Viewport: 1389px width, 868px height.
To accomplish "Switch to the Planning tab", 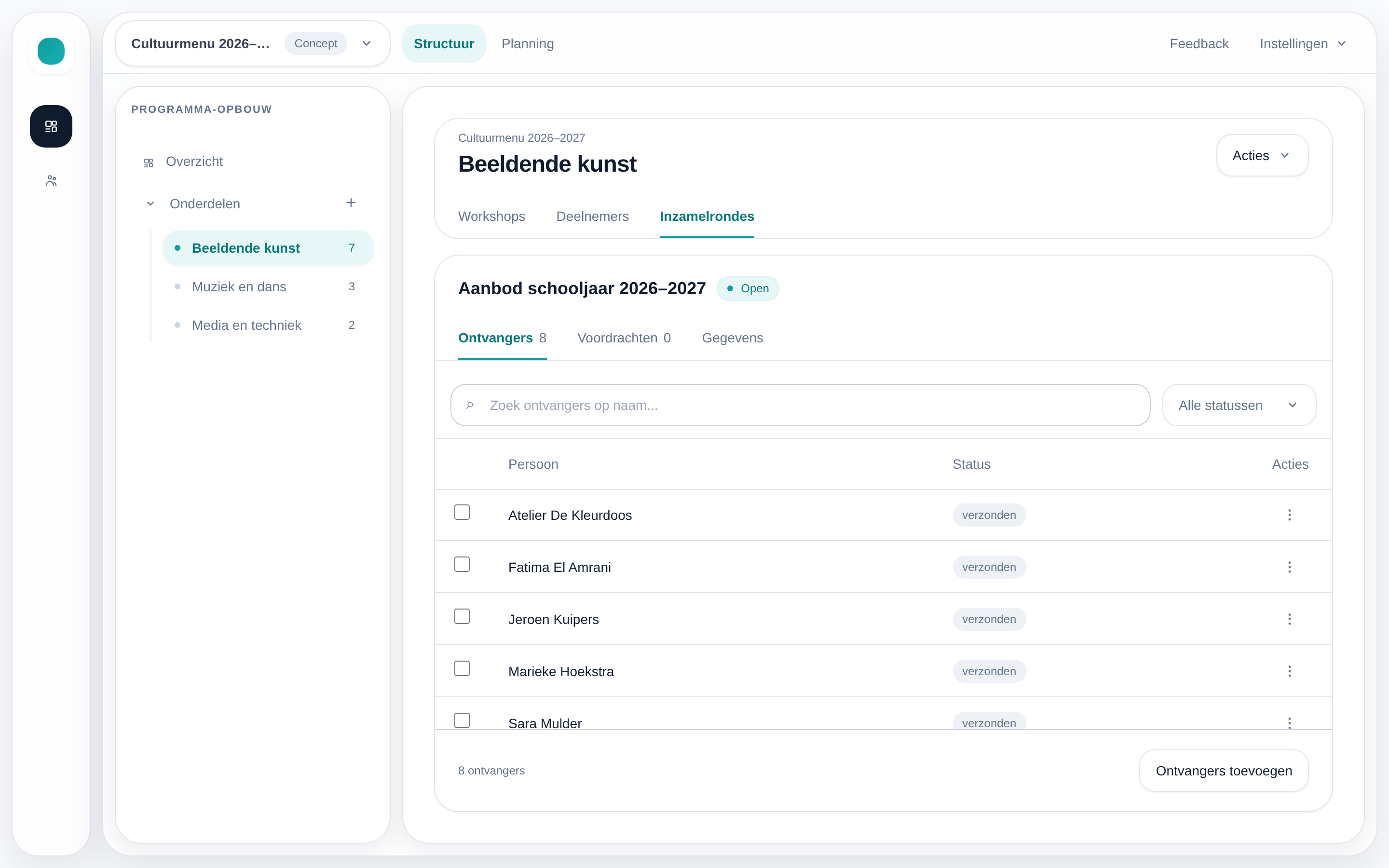I will [528, 43].
